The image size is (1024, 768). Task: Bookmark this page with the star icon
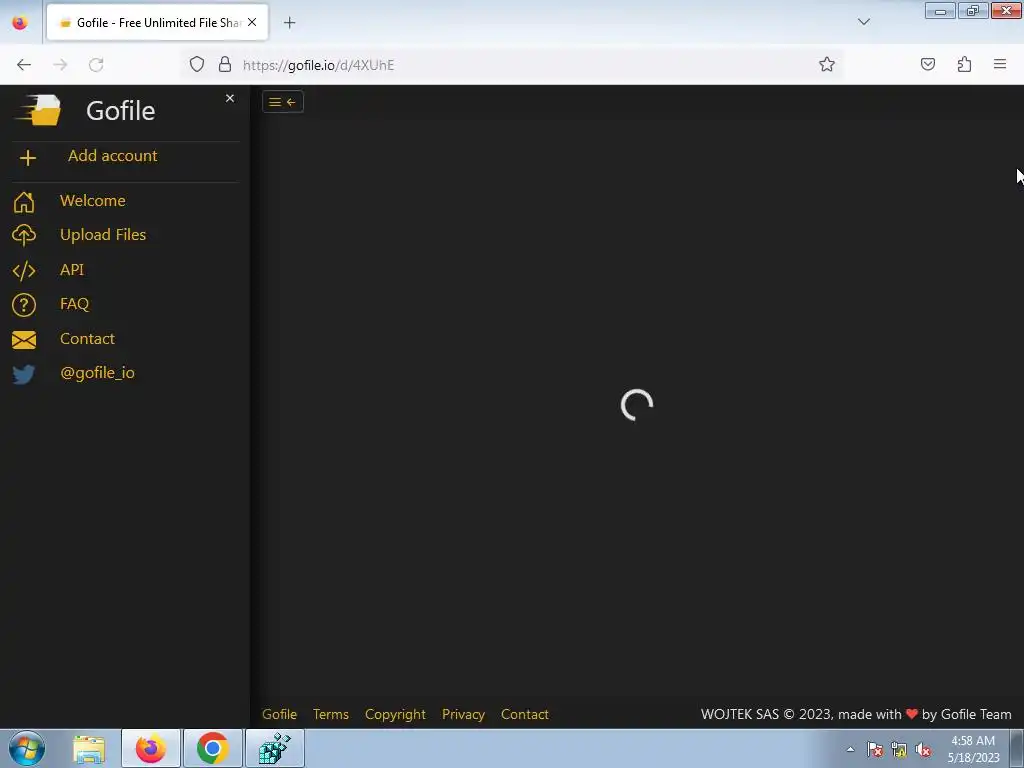(x=827, y=65)
